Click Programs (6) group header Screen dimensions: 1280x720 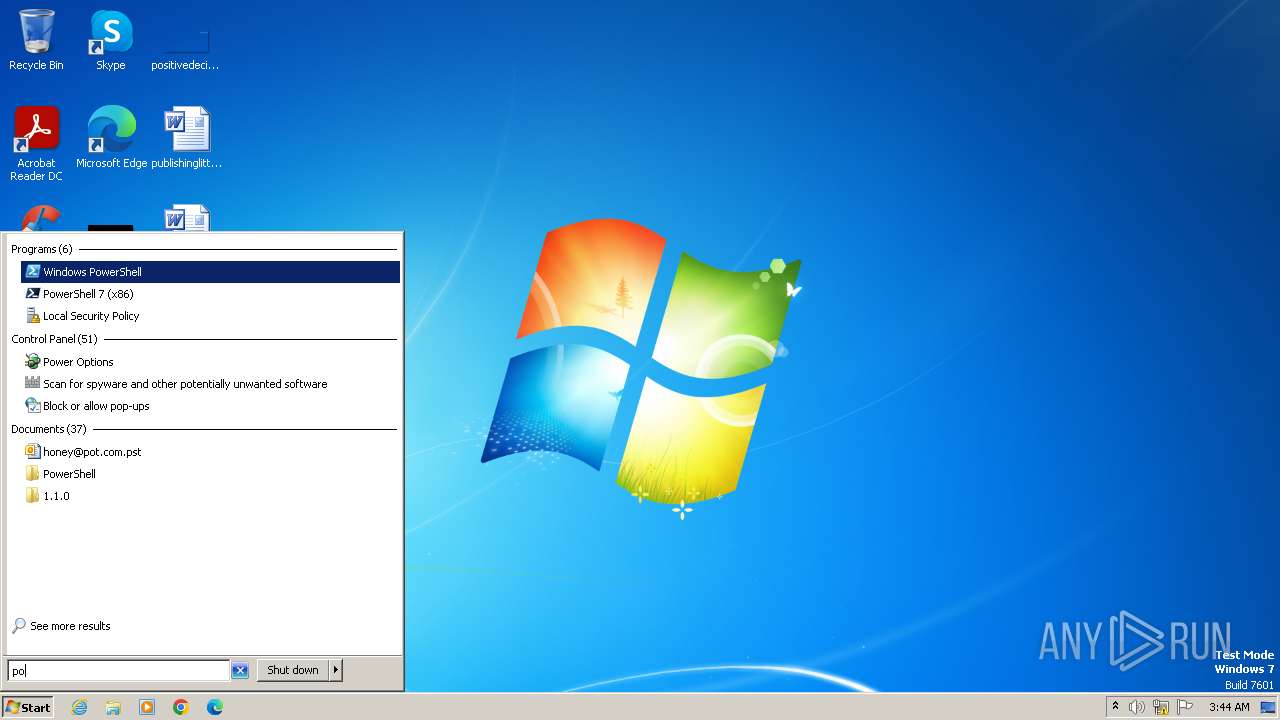42,249
